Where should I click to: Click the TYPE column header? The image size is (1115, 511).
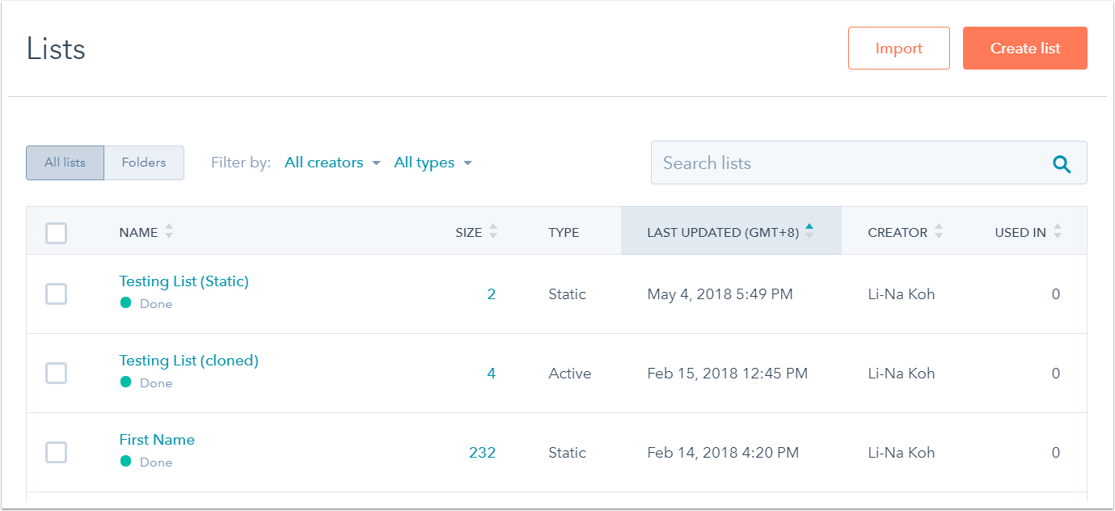pyautogui.click(x=563, y=232)
